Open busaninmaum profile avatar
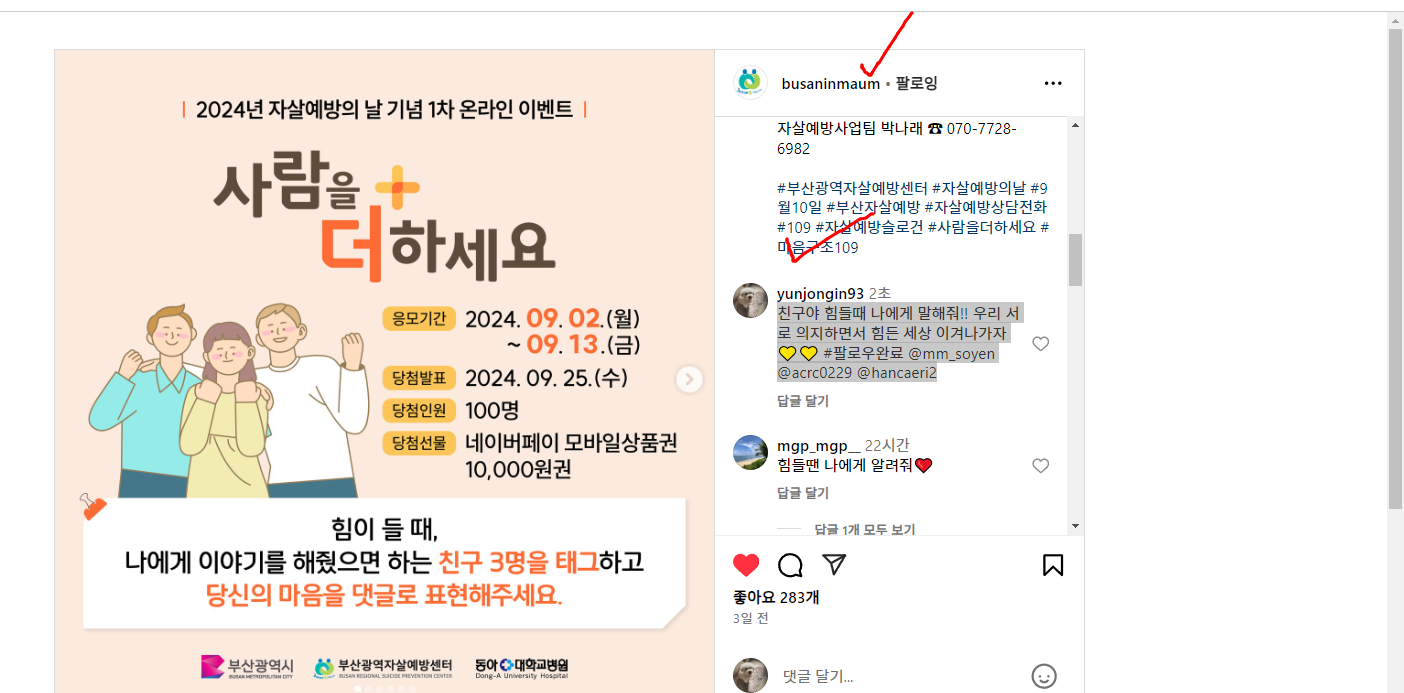Screen dimensions: 1404x693 click(x=750, y=83)
